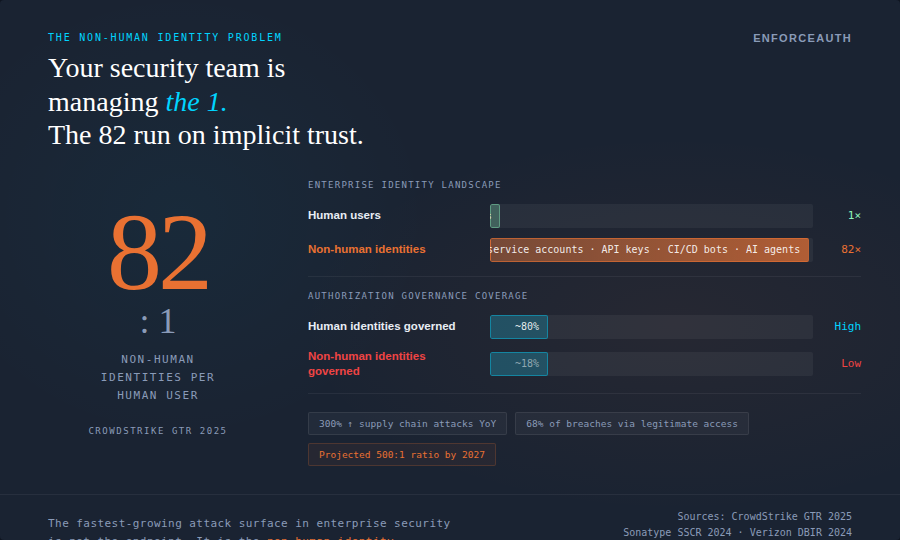Click 'Human identities governed' row label

pyautogui.click(x=381, y=327)
